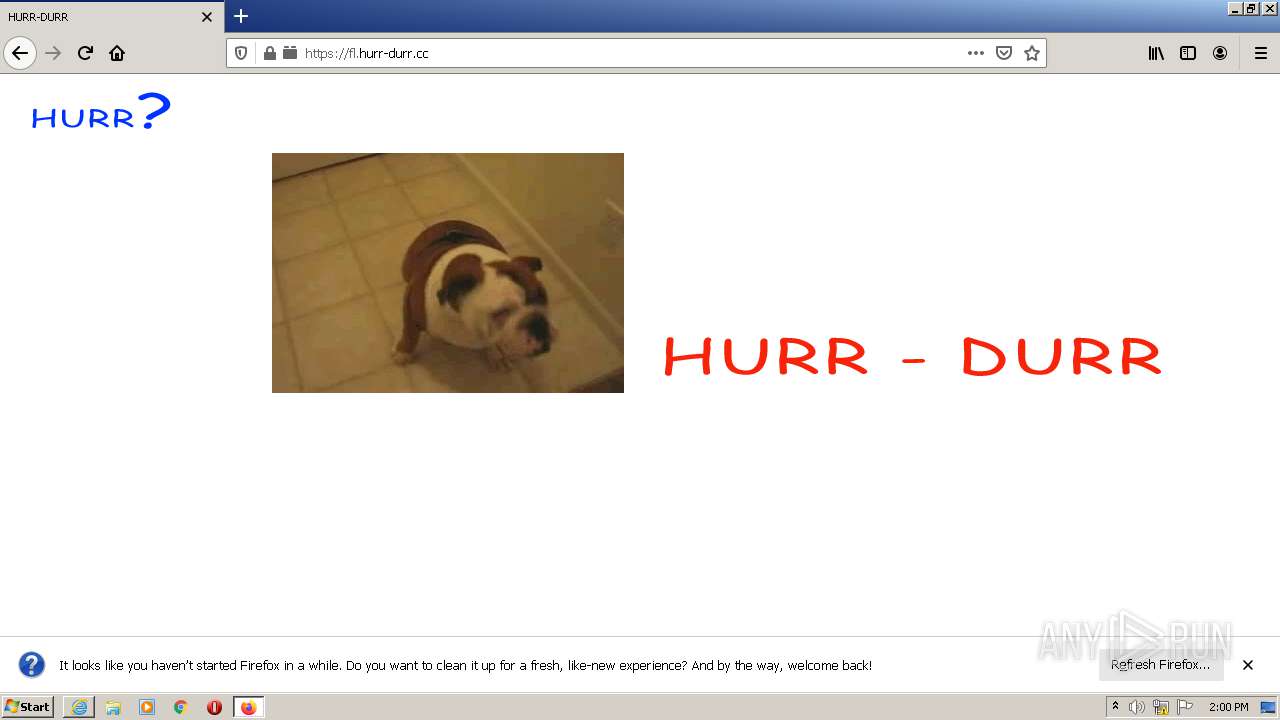This screenshot has width=1280, height=720.
Task: Open site permissions icon in address bar
Action: point(290,53)
